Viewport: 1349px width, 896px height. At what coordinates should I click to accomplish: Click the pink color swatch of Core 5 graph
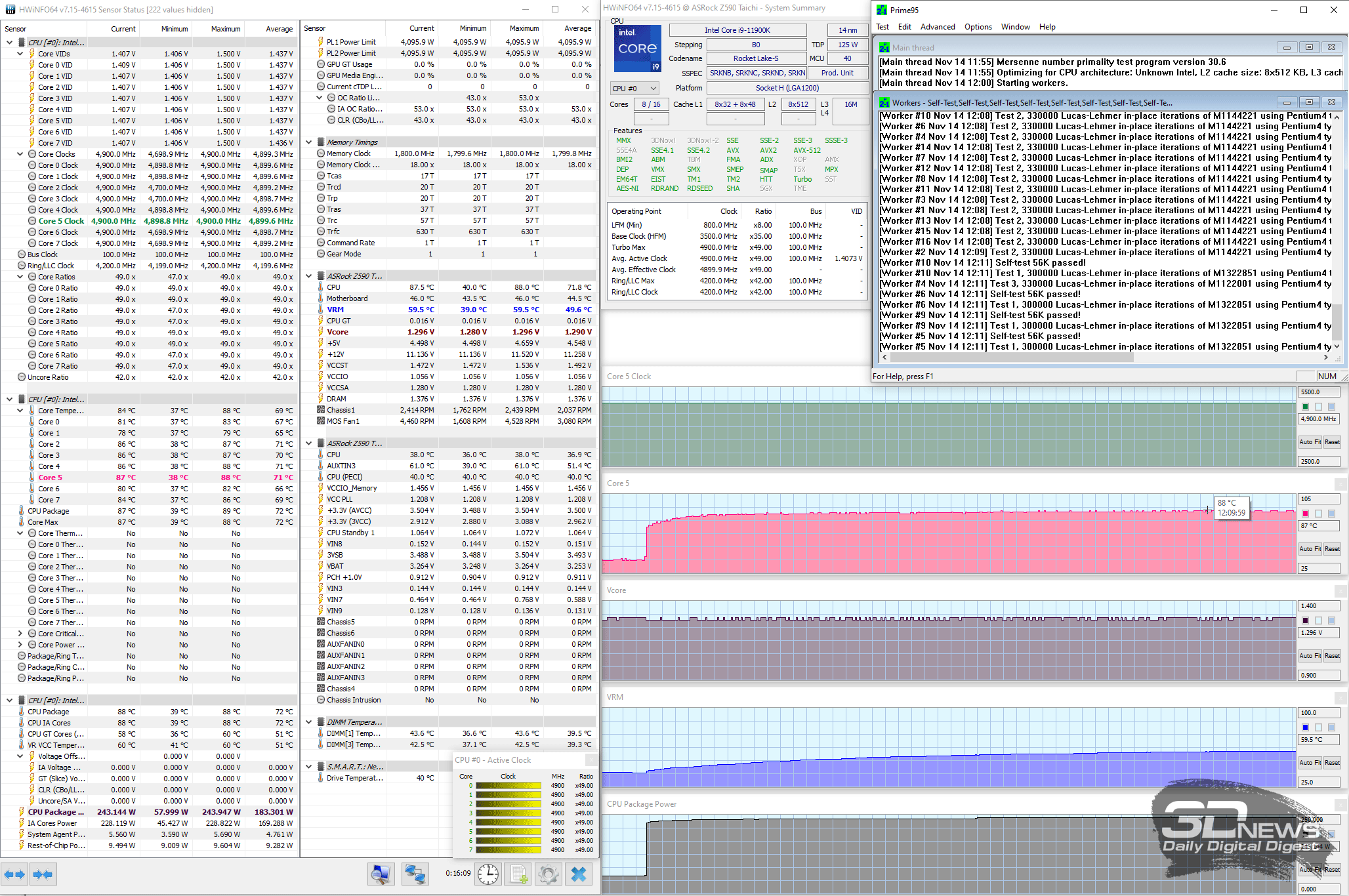tap(1305, 514)
